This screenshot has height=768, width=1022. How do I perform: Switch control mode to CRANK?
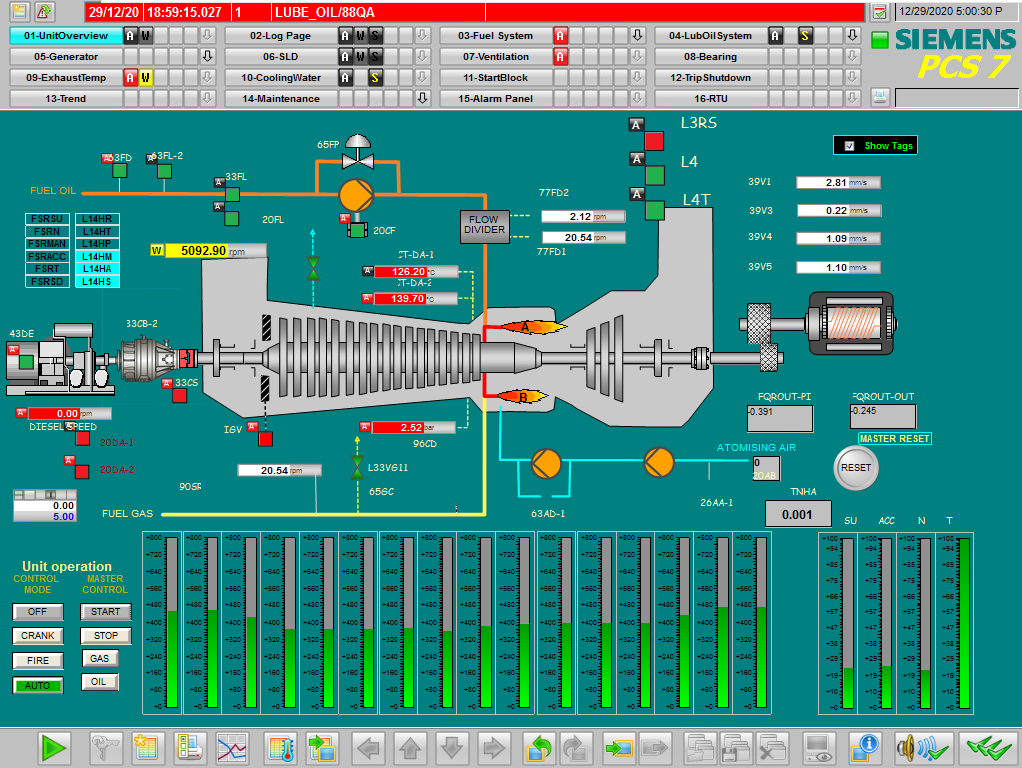click(x=38, y=636)
